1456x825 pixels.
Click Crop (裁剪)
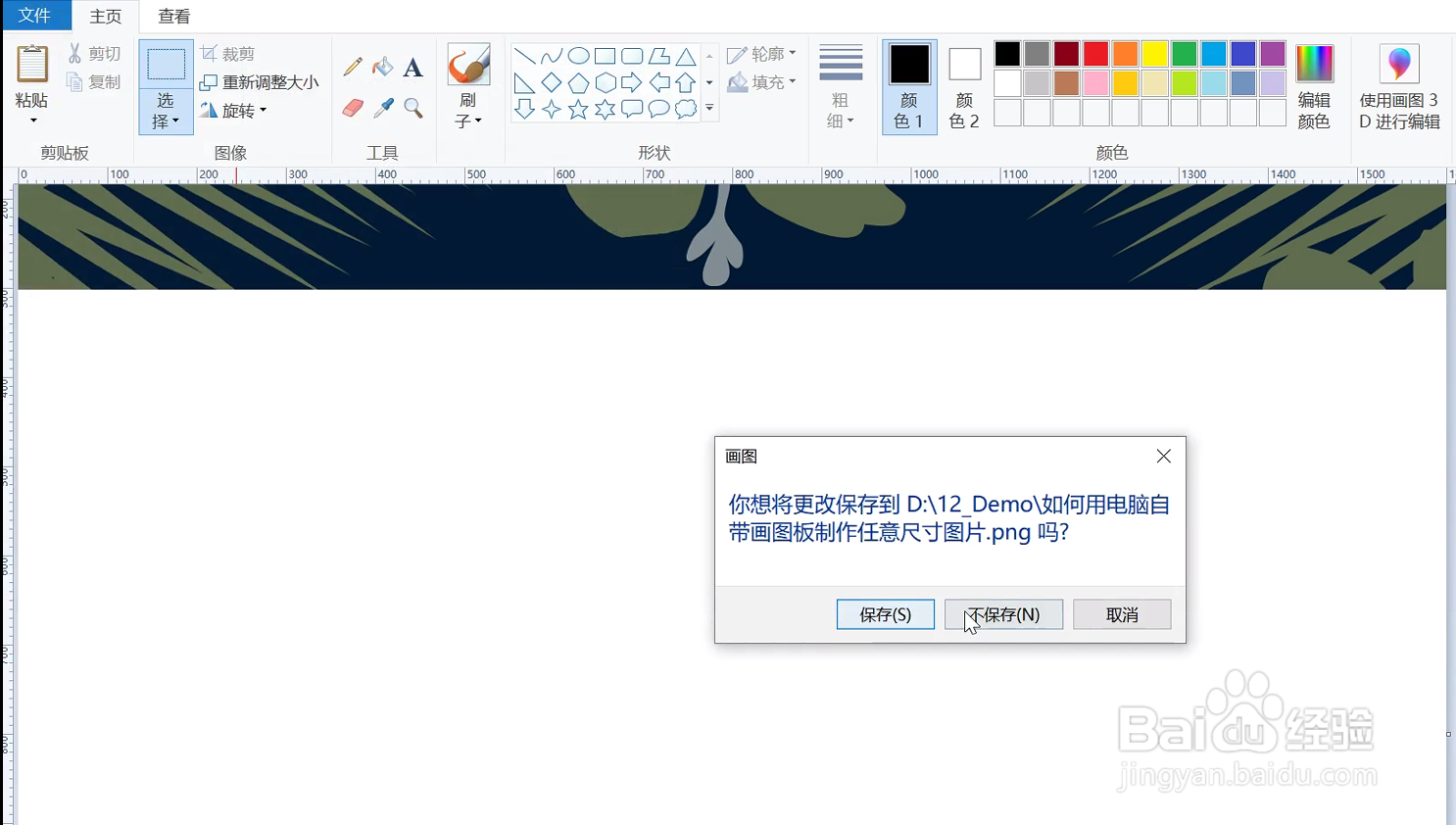click(228, 54)
